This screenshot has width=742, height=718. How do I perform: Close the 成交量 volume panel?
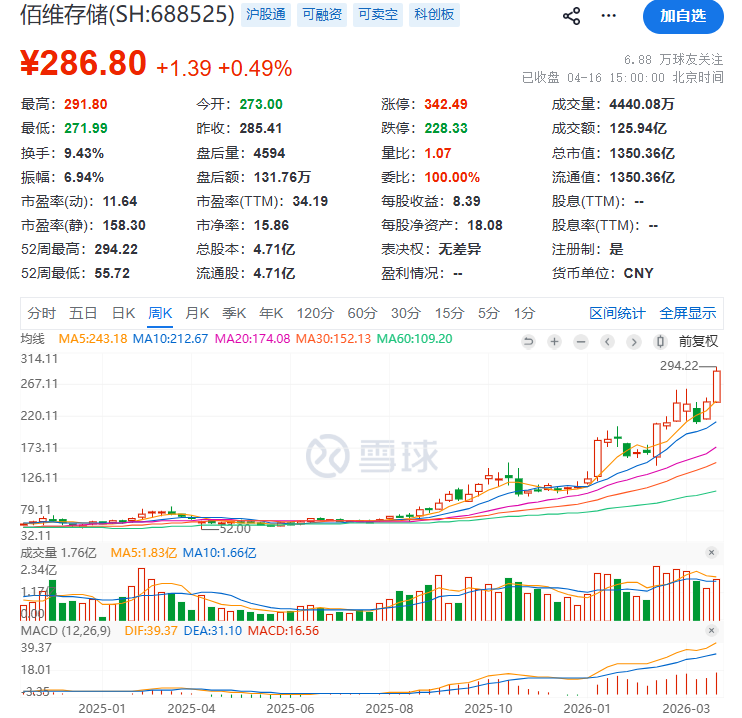[x=711, y=552]
